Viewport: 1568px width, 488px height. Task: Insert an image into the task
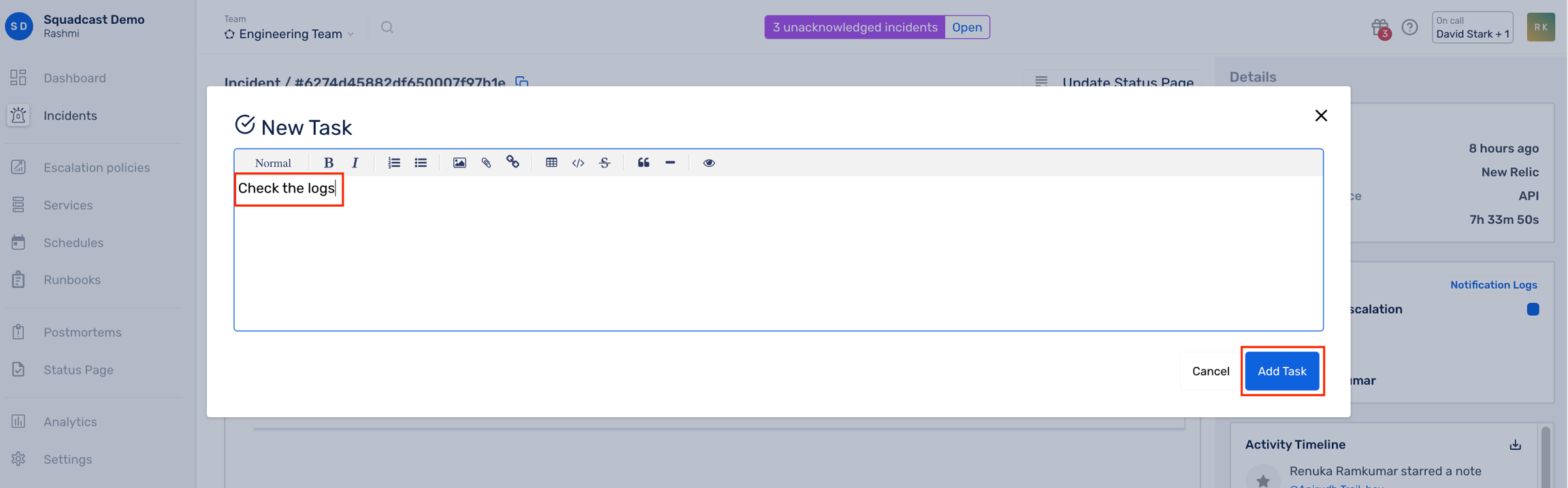(459, 163)
